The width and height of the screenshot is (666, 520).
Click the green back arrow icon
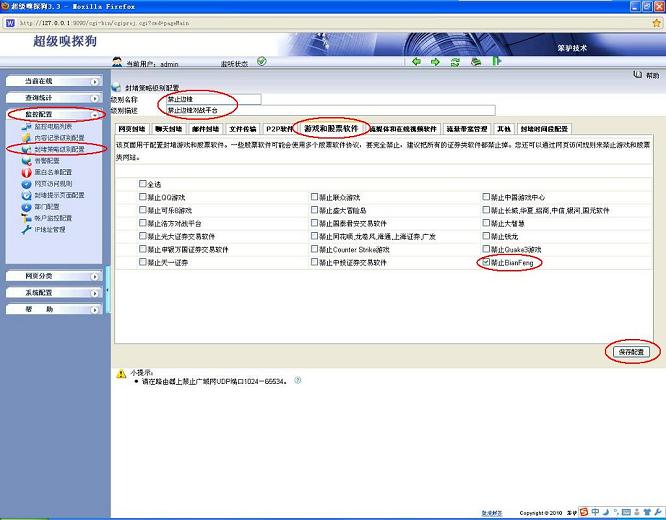pyautogui.click(x=417, y=61)
